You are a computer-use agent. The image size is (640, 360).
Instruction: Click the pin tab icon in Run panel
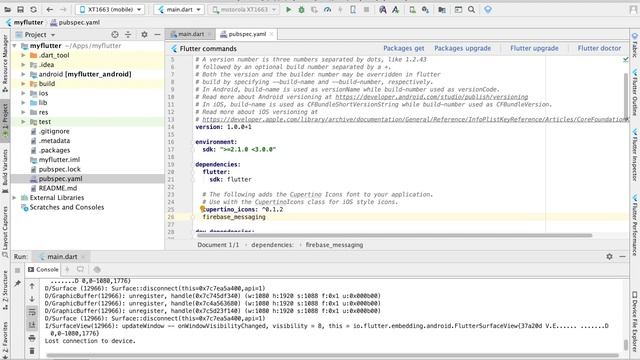tap(18, 283)
